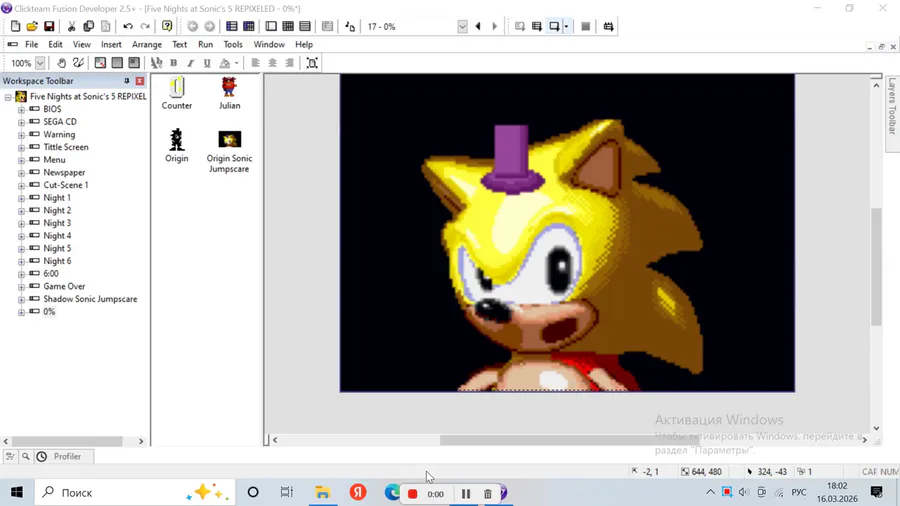Select the Origin object

(x=177, y=146)
